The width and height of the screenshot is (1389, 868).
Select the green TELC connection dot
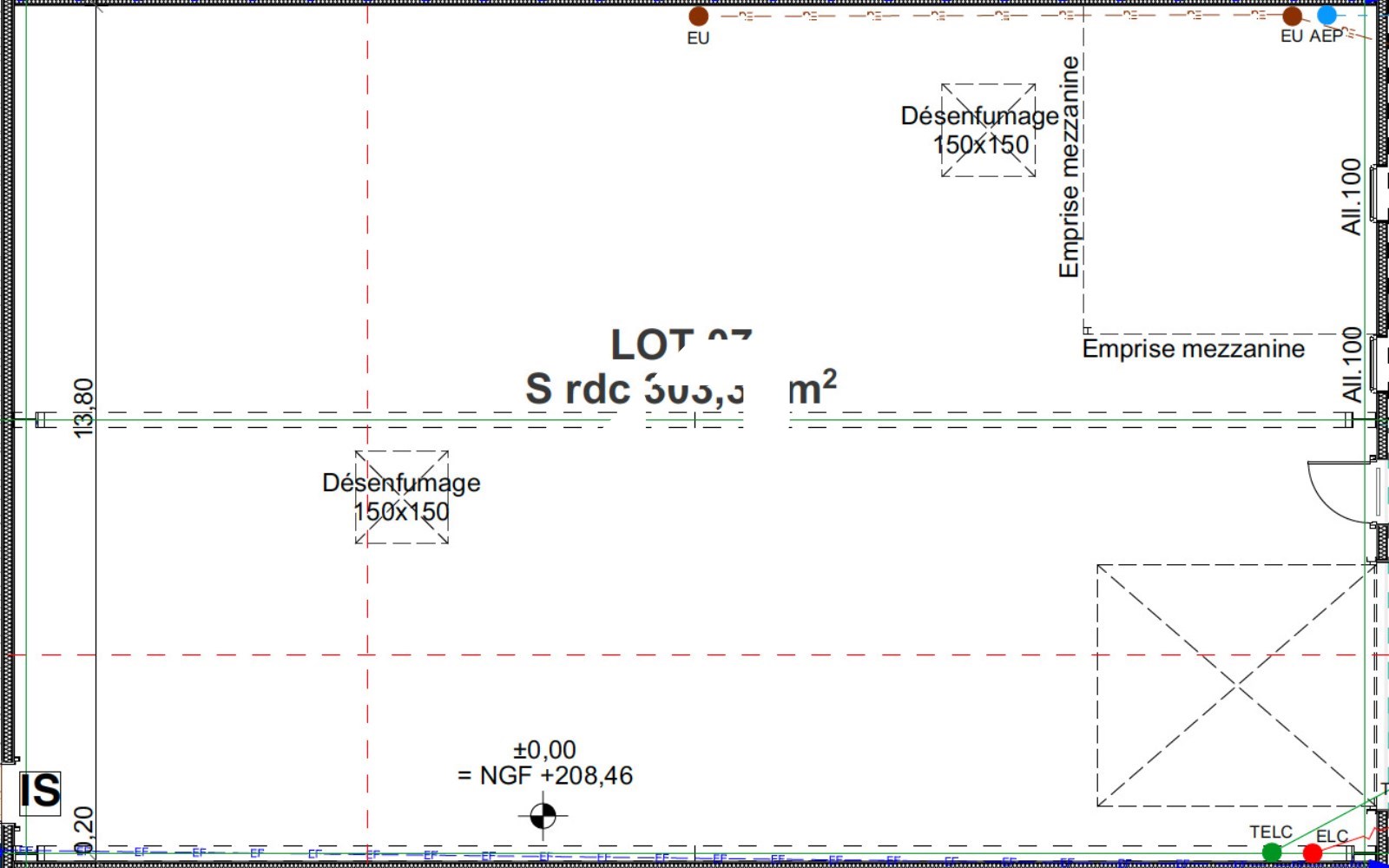1272,853
